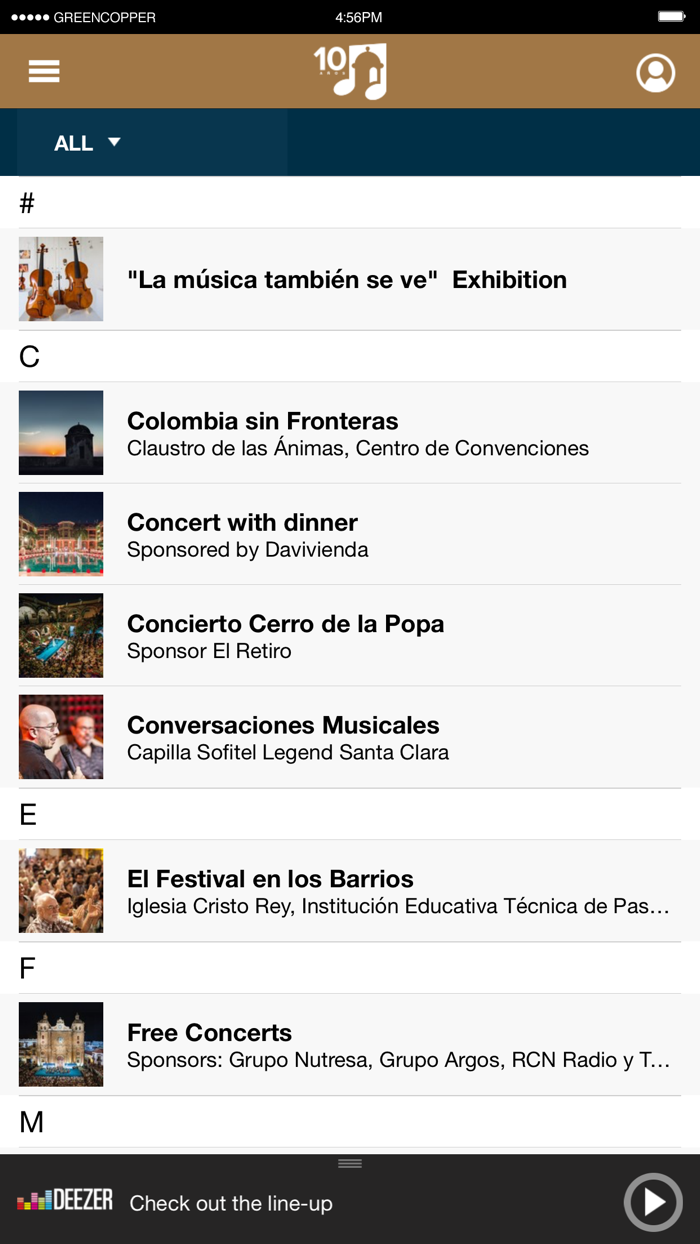Open the hamburger navigation menu
This screenshot has height=1244, width=700.
[43, 71]
